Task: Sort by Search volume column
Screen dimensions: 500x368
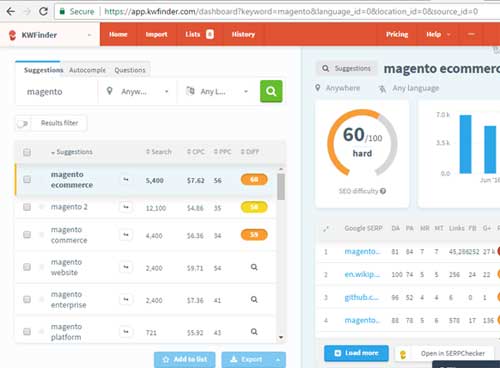Action: 159,152
